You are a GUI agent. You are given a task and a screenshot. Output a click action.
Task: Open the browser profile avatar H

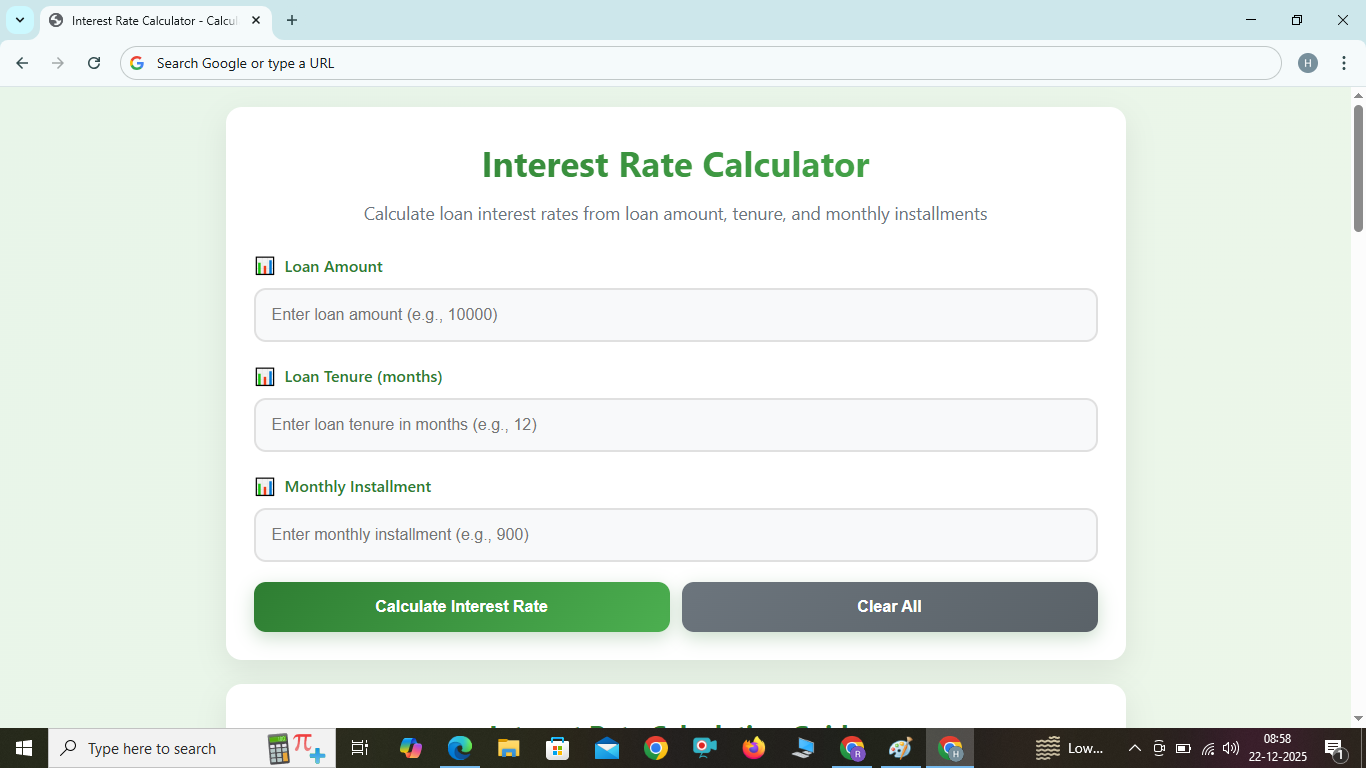coord(1307,62)
